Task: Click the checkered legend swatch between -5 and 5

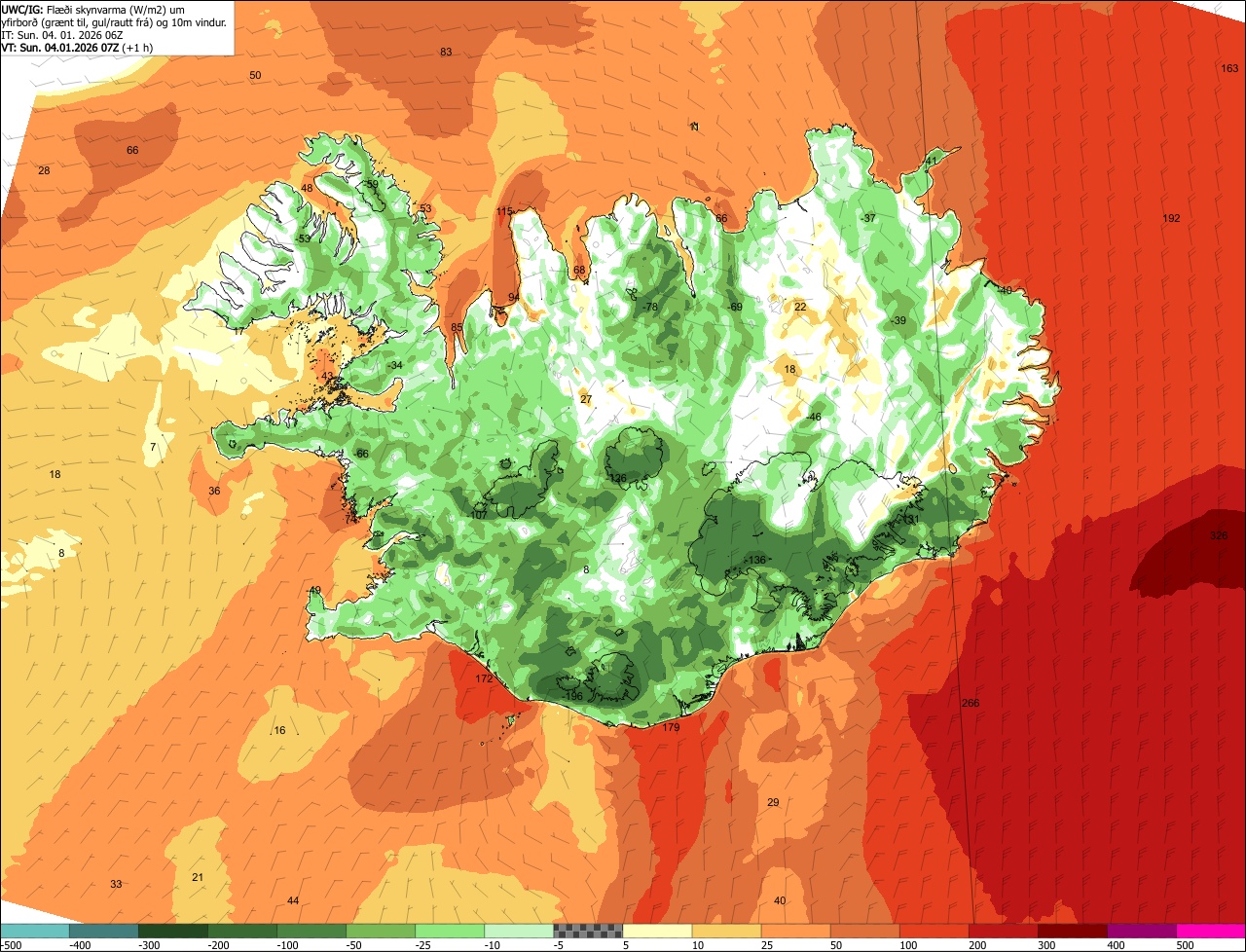Action: point(588,931)
